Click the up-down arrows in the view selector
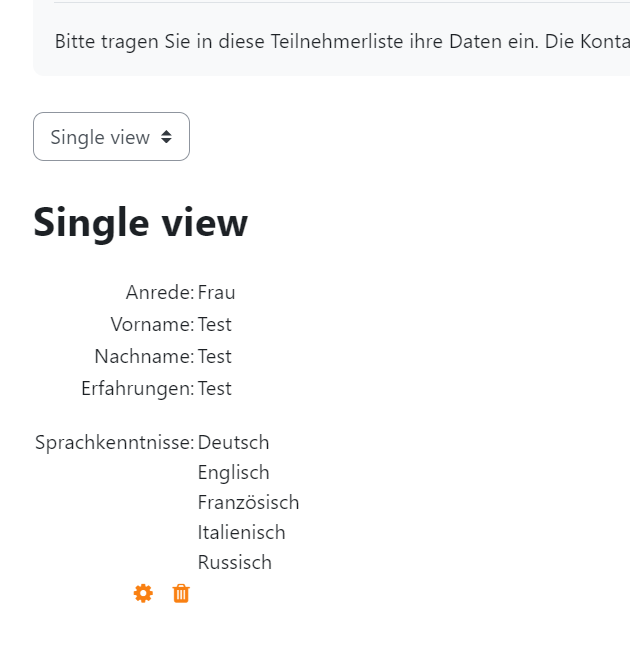The width and height of the screenshot is (630, 651). coord(166,137)
